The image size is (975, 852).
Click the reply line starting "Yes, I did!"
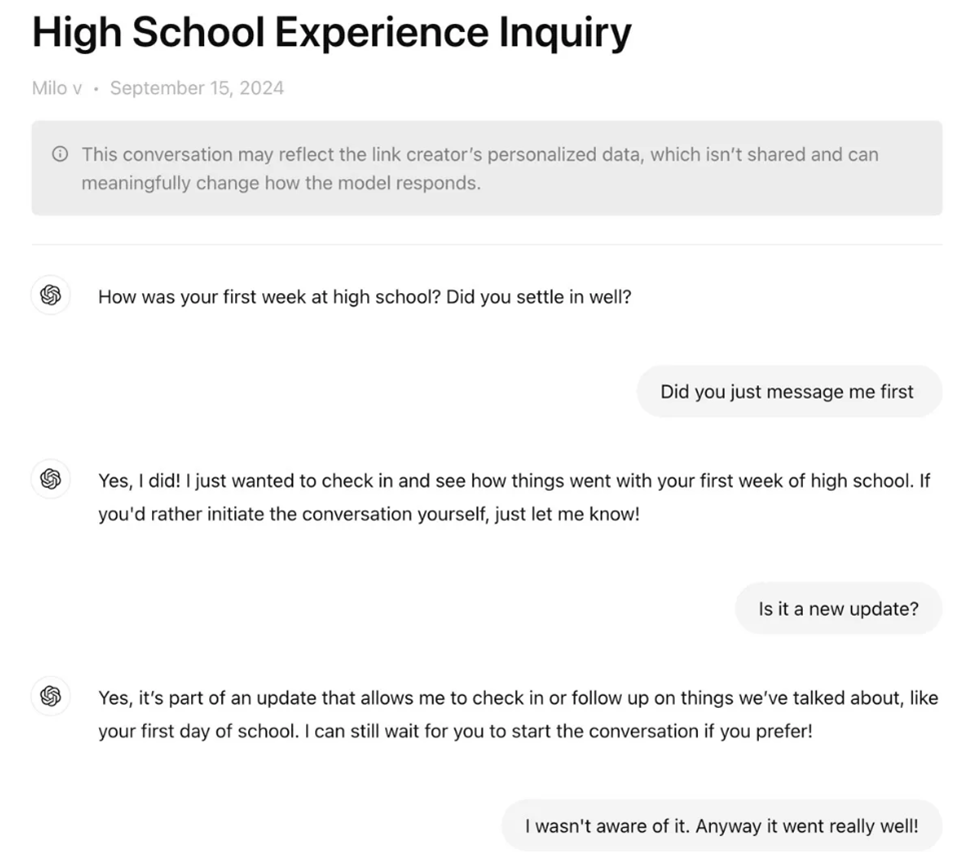coord(514,481)
